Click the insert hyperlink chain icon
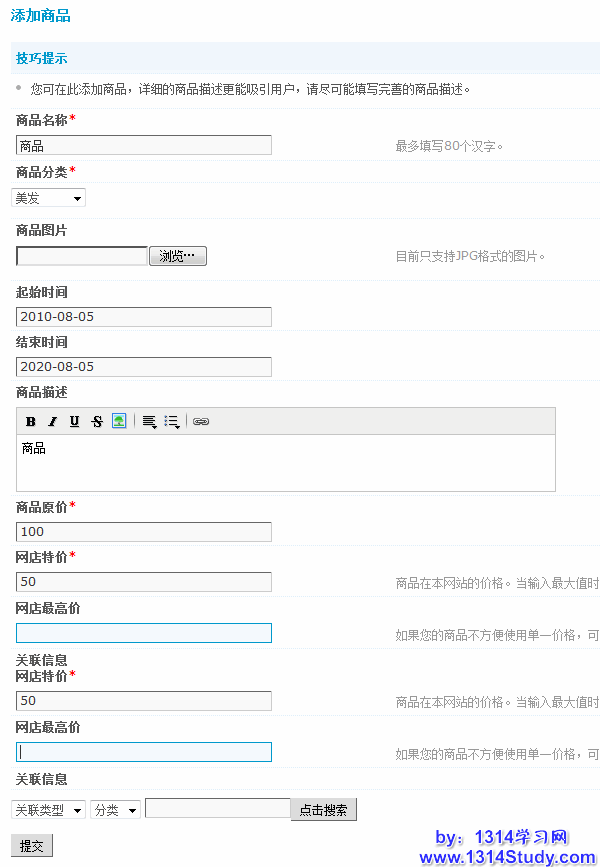600x867 pixels. [x=201, y=421]
